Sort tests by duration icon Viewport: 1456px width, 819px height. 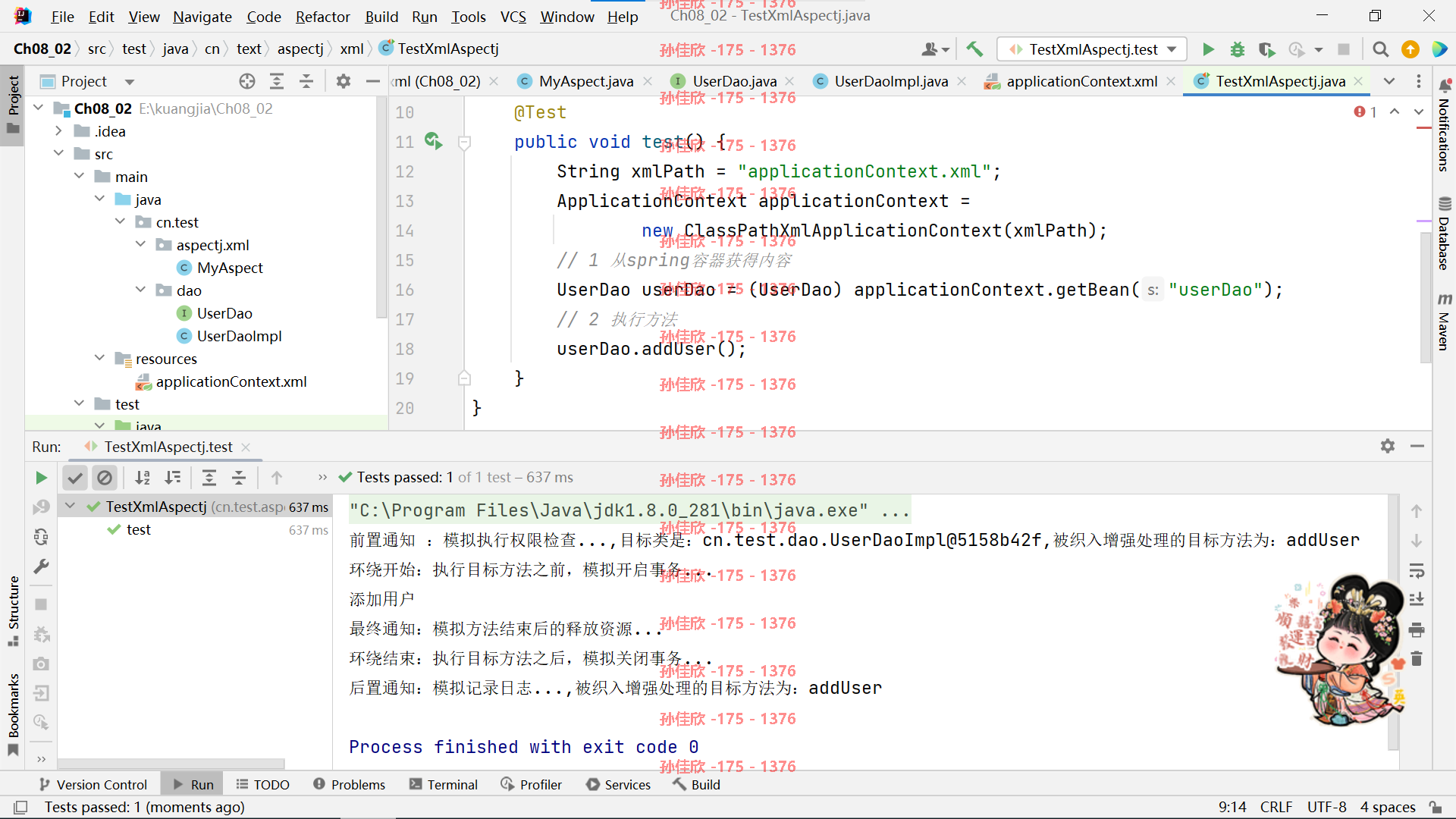173,478
